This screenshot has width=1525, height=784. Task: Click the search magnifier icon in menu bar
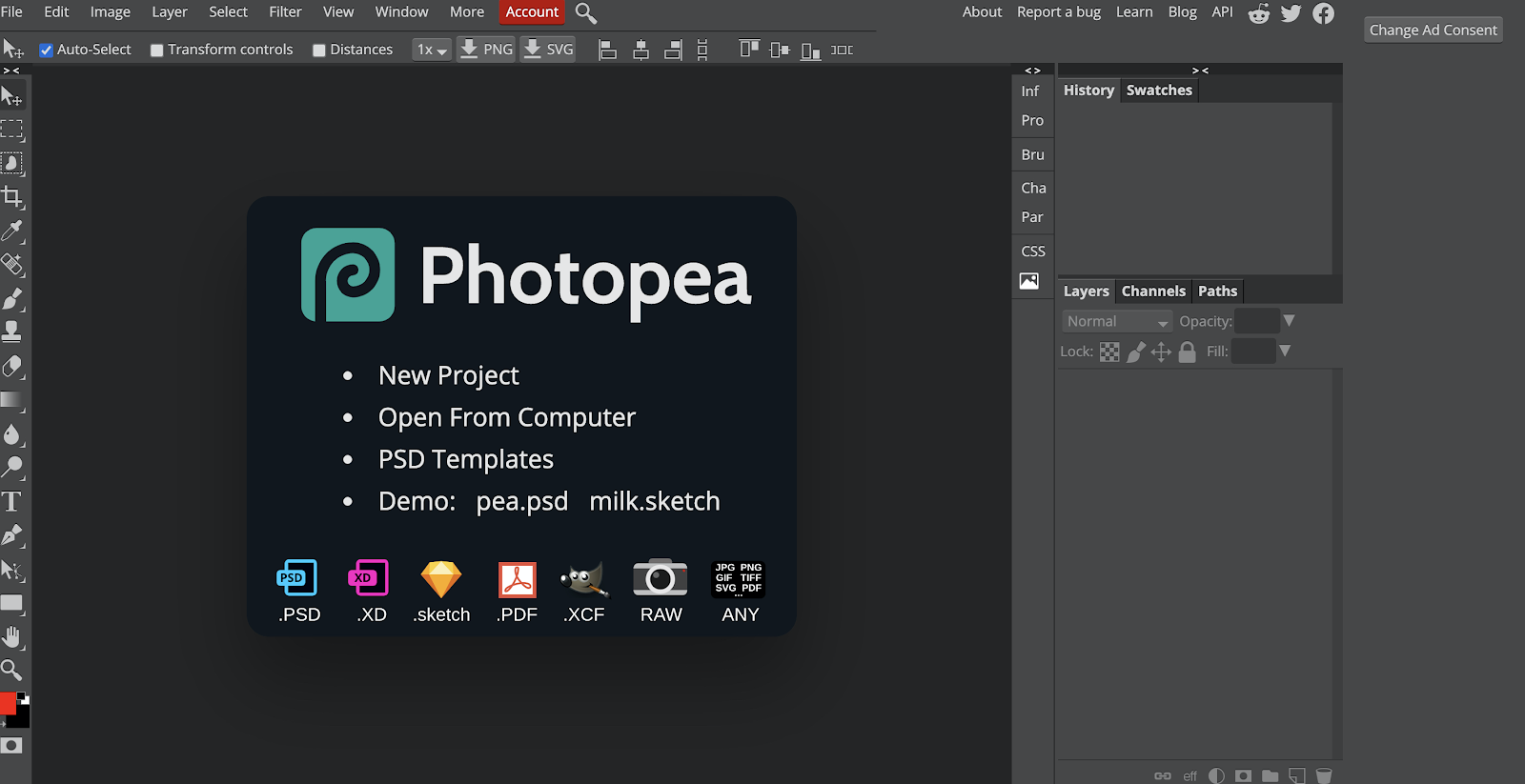[x=586, y=13]
